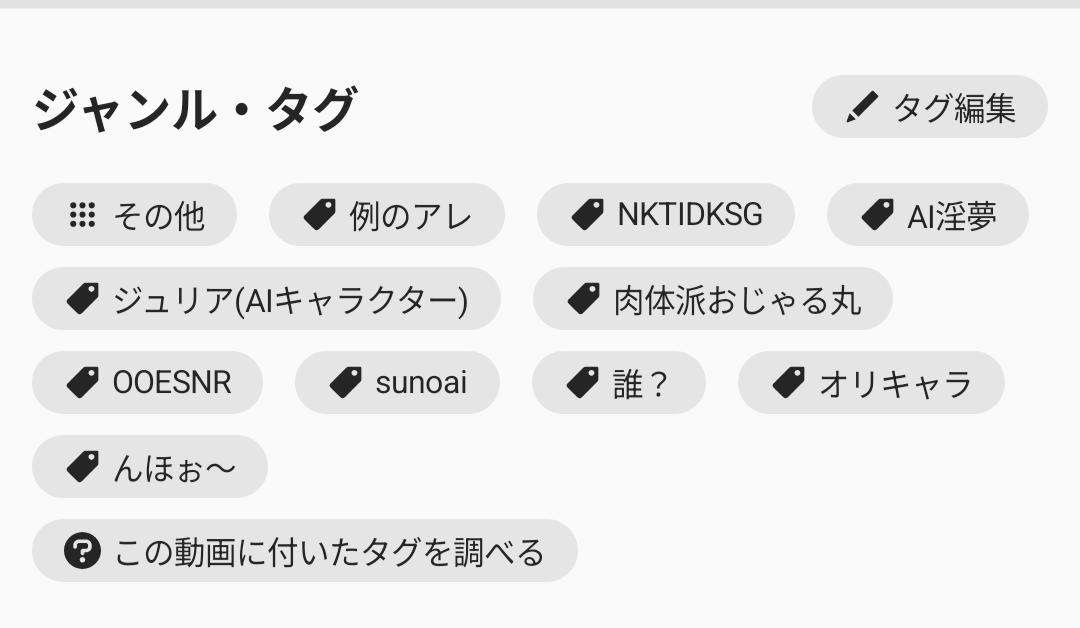Click the tag icon next to NKTIDKSG
The height and width of the screenshot is (628, 1080).
588,215
